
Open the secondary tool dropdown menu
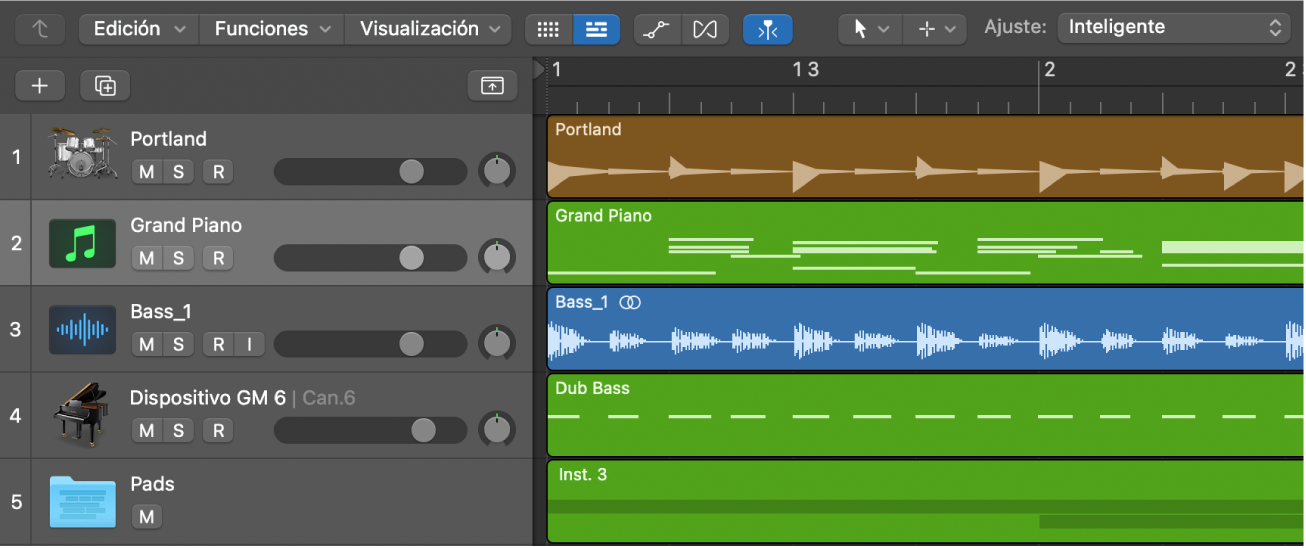(x=934, y=29)
